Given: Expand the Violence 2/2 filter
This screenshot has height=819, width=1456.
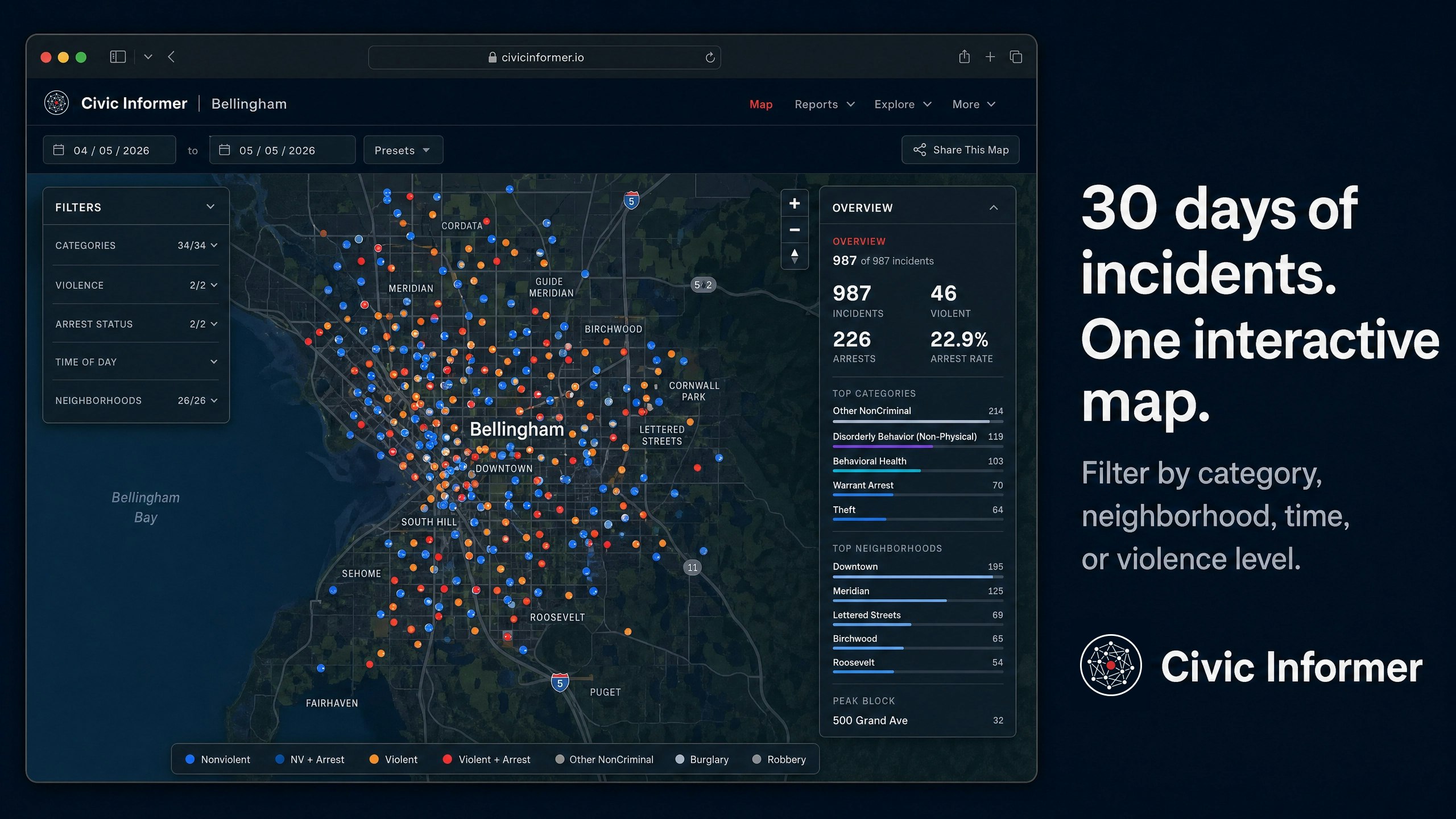Looking at the screenshot, I should (x=136, y=285).
